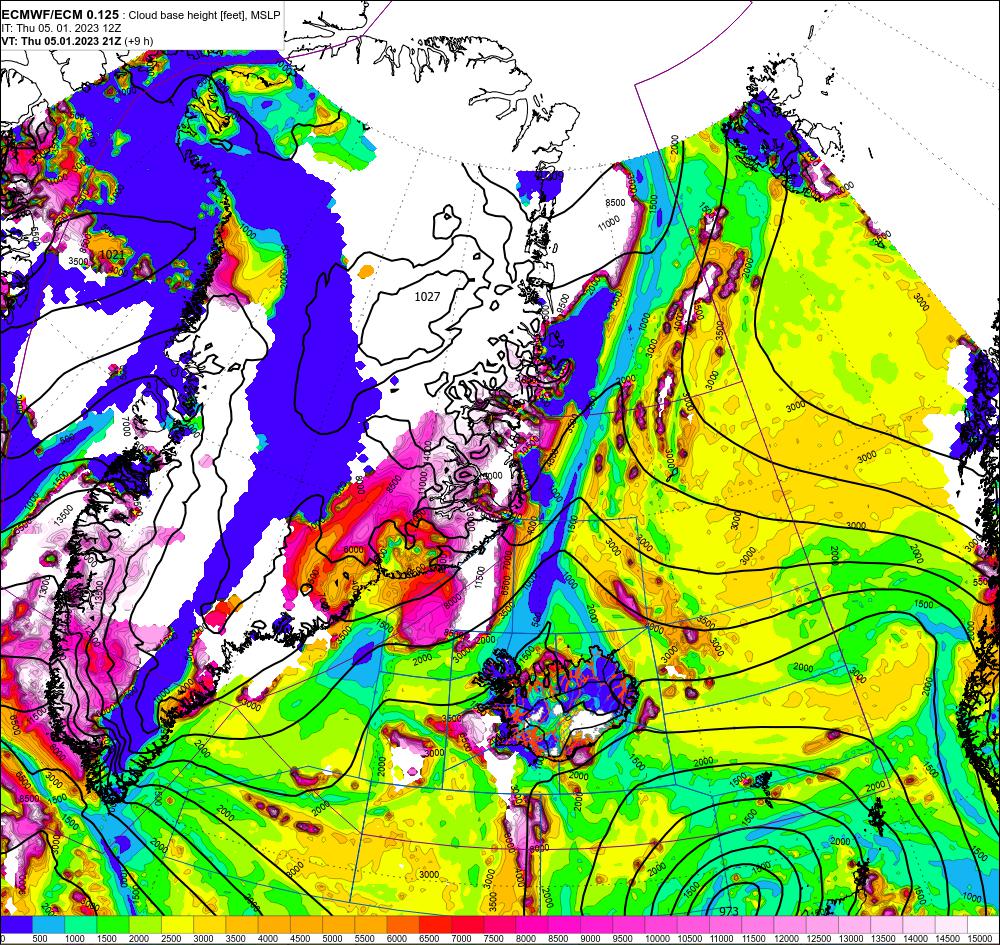Click the 973 low pressure center label
Image resolution: width=1000 pixels, height=945 pixels.
coord(728,911)
